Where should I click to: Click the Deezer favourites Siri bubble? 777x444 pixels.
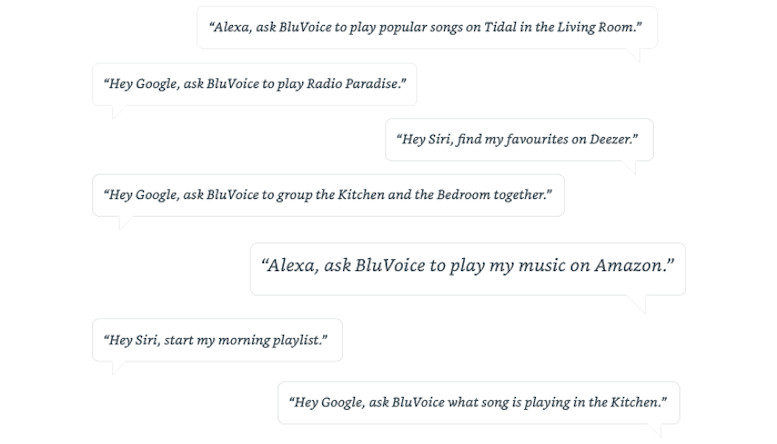coord(519,140)
